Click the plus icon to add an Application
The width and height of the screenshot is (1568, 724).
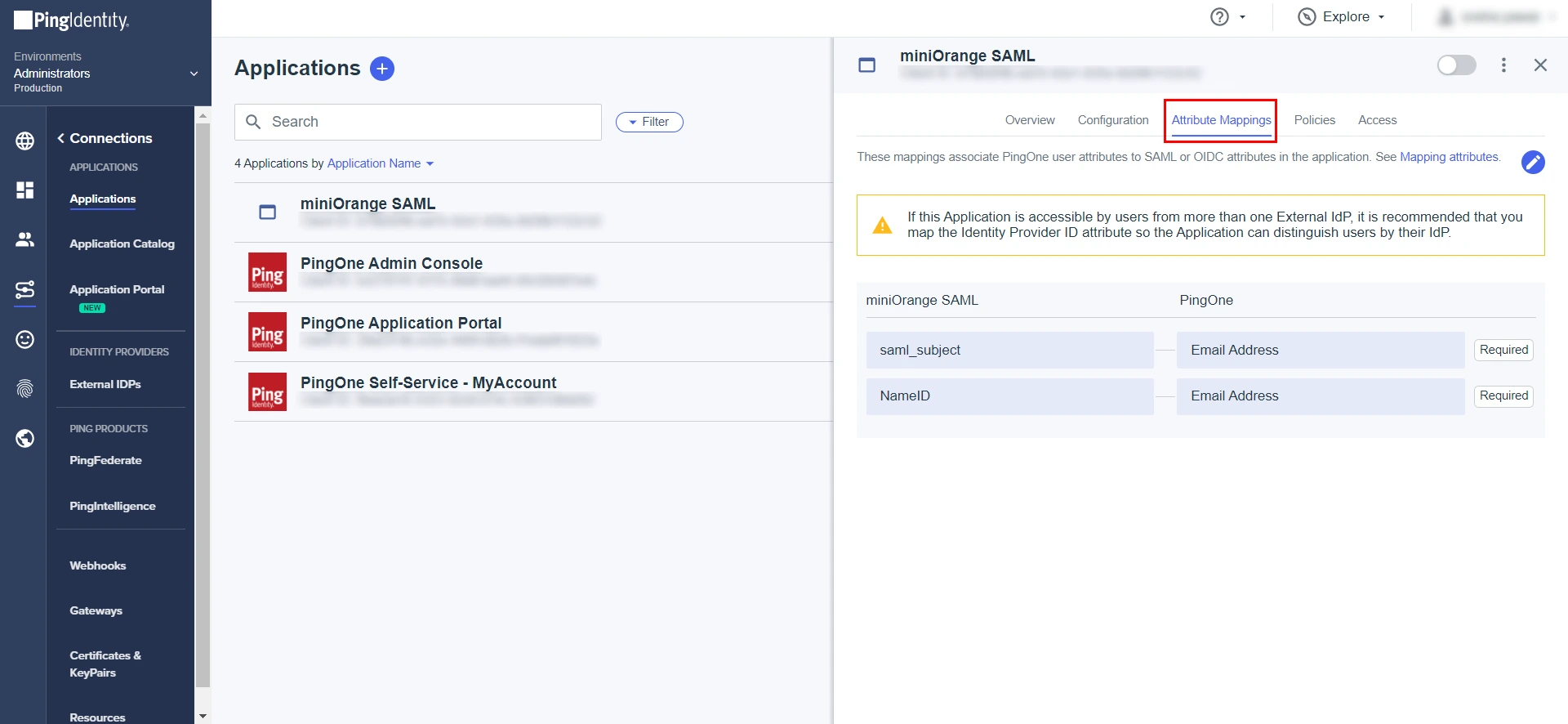pos(382,69)
